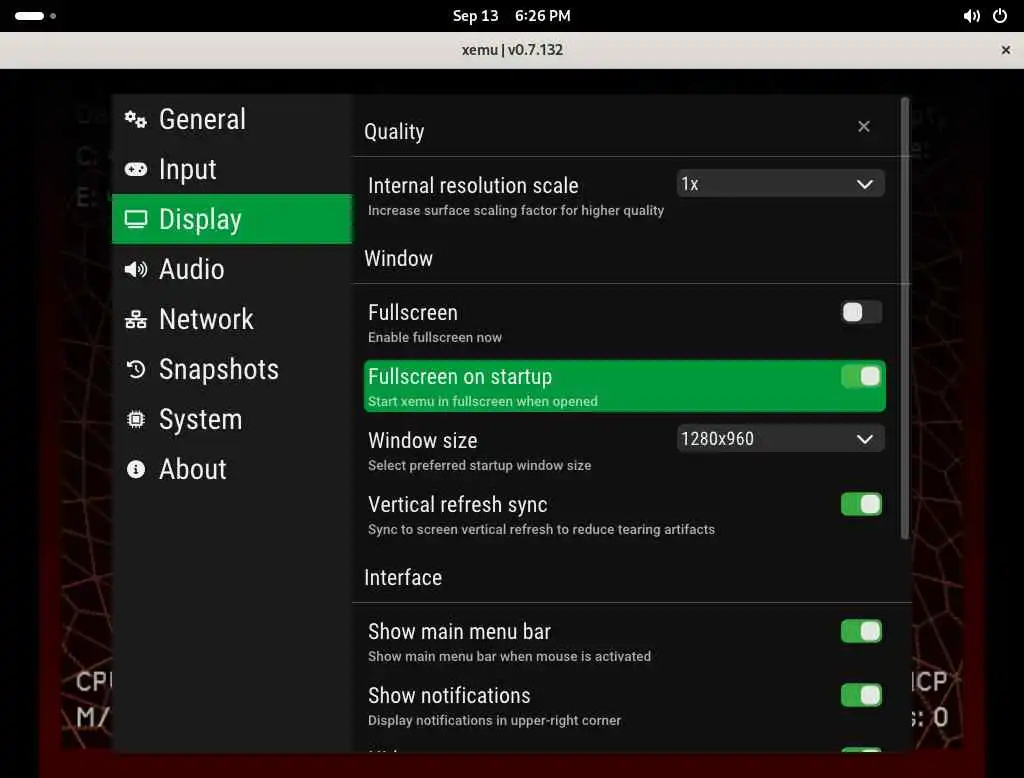Open the clock showing Sep 13 6:26 PM
Screen dimensions: 1024x778
[511, 16]
